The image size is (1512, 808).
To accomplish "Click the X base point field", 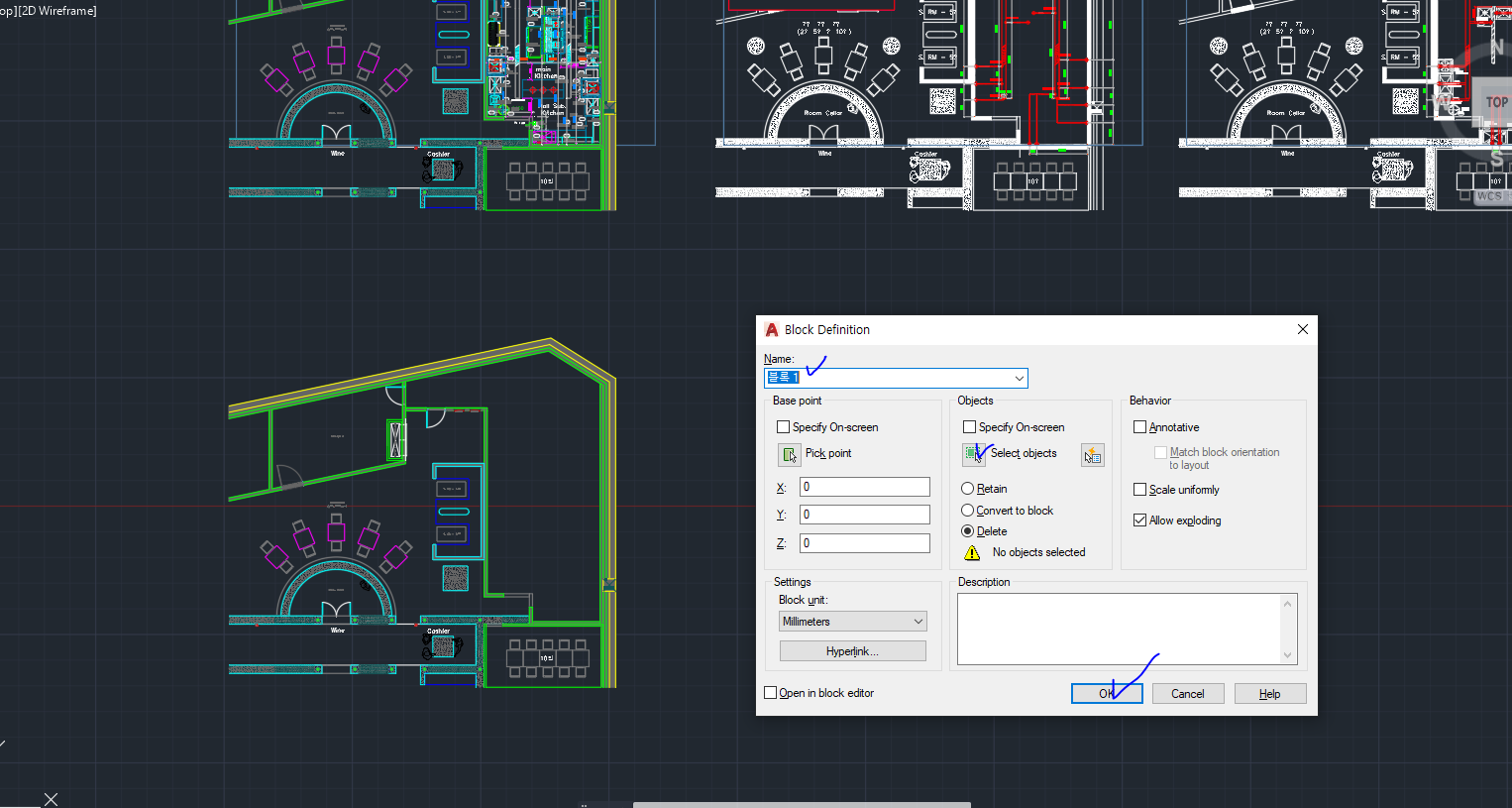I will [865, 487].
